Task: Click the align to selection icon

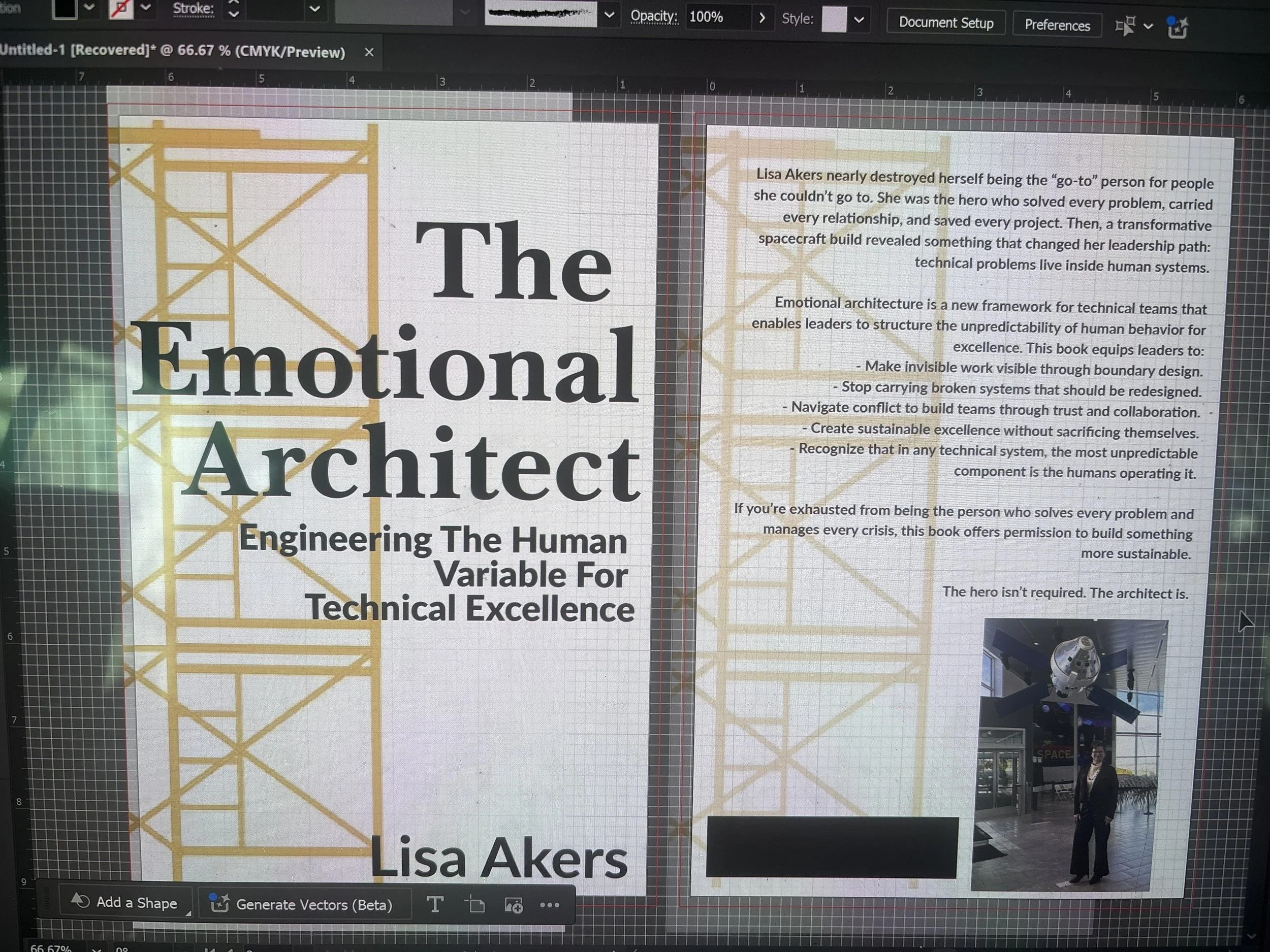Action: coord(1125,26)
